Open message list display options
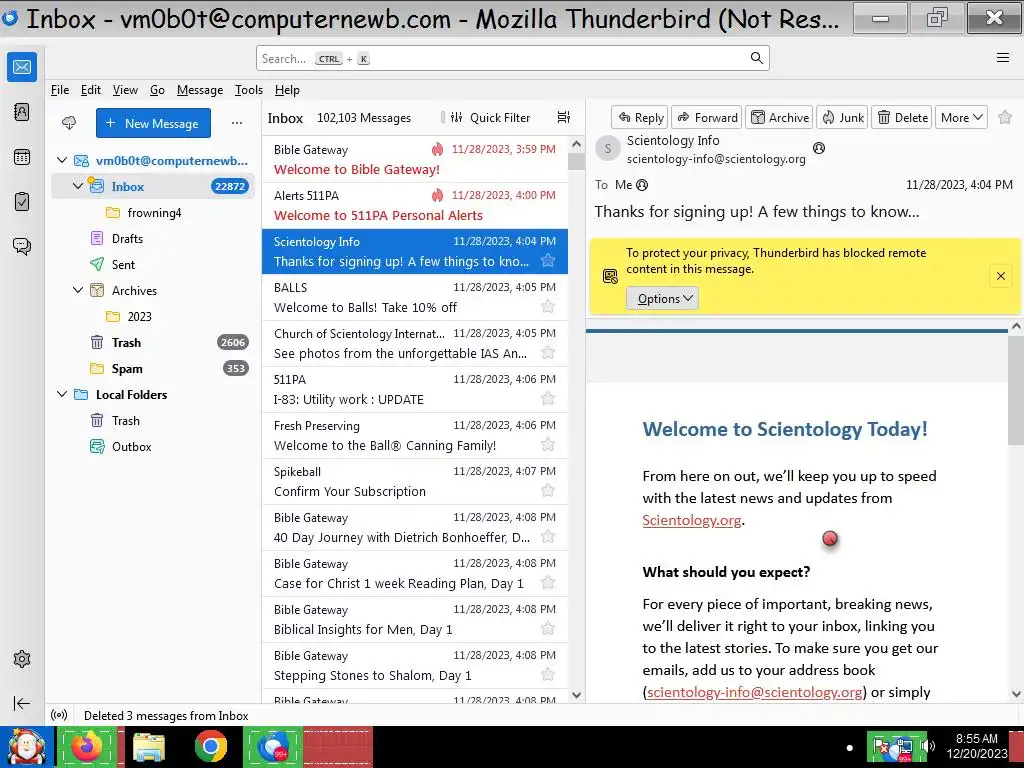 564,118
